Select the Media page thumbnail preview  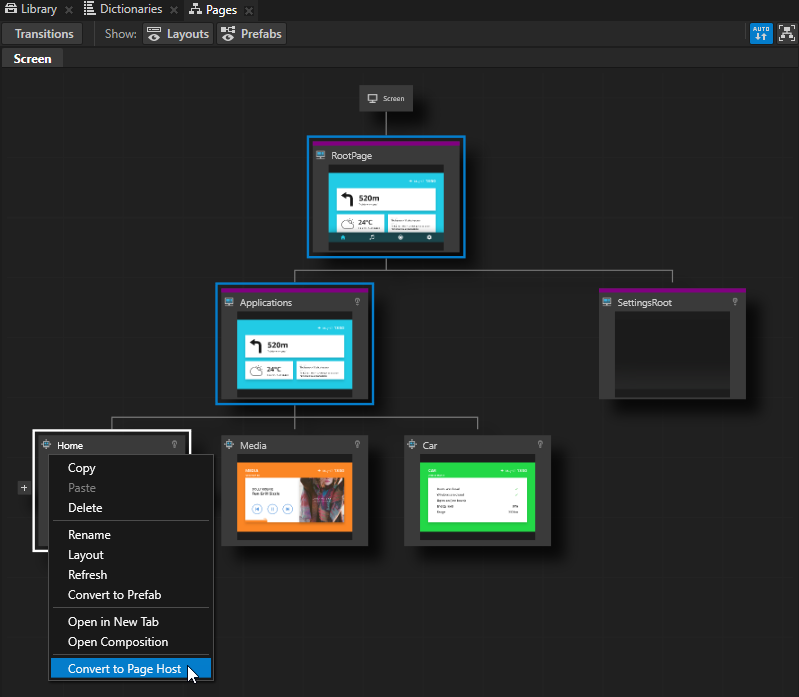point(294,497)
